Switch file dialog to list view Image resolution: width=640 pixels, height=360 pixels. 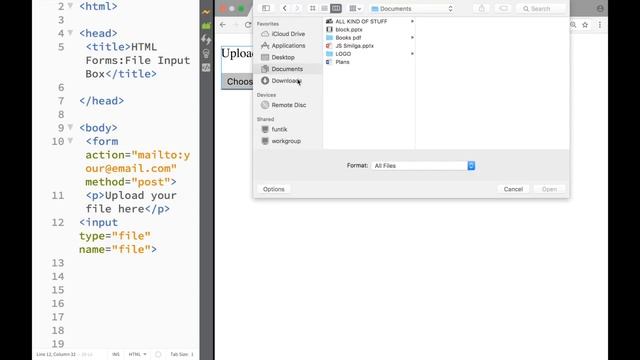[324, 8]
